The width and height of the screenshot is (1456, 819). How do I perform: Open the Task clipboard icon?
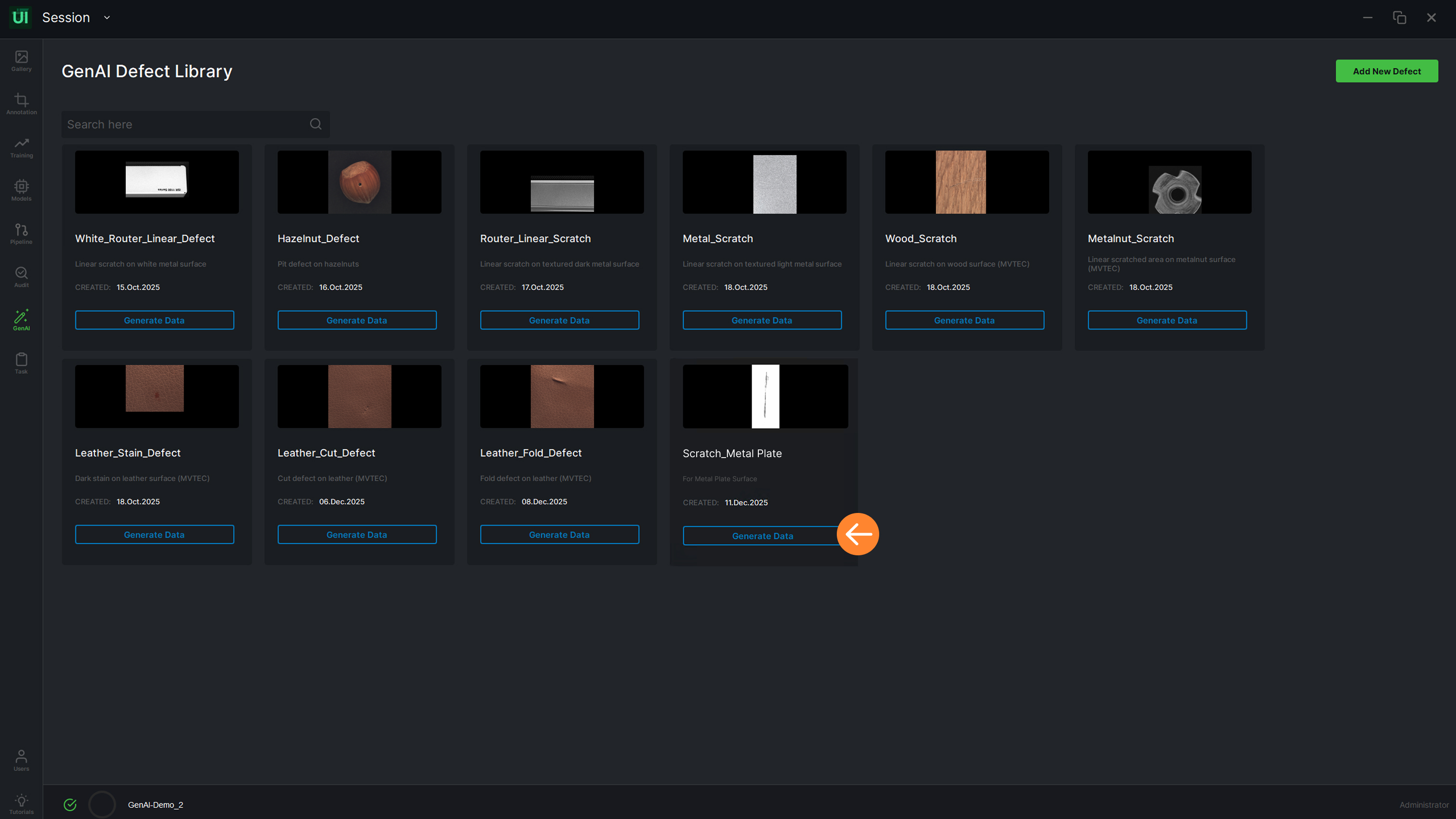[x=22, y=363]
